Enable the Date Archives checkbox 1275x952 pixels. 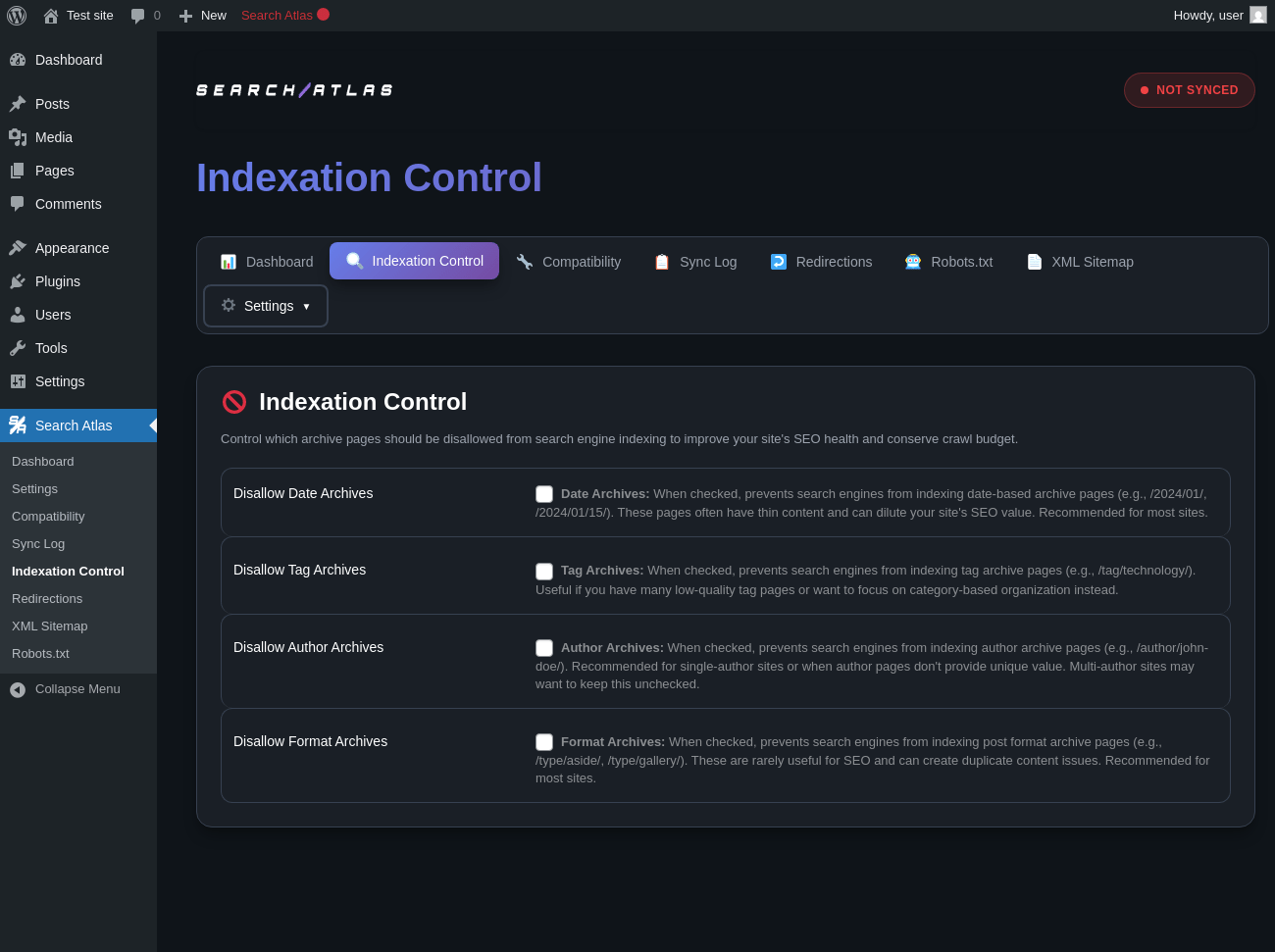point(544,494)
